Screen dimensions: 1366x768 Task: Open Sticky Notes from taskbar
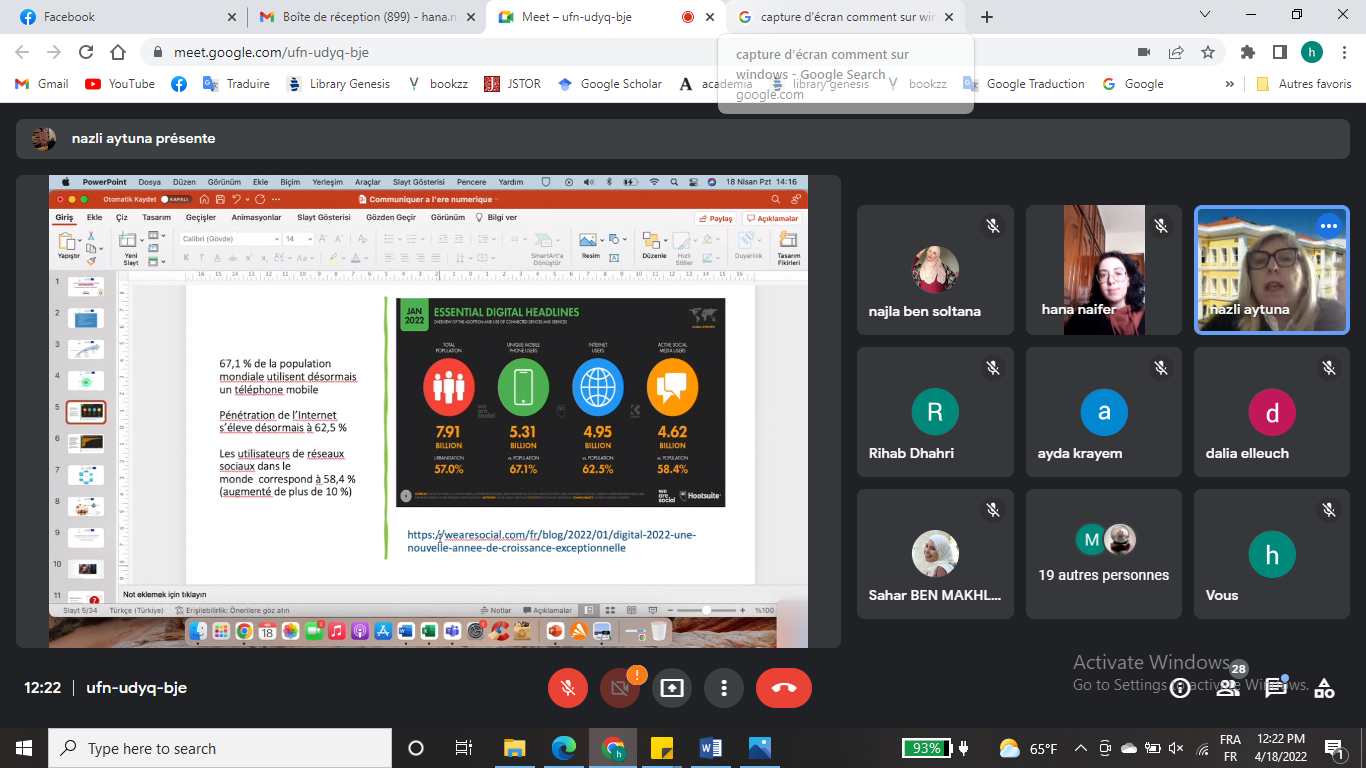(x=662, y=748)
